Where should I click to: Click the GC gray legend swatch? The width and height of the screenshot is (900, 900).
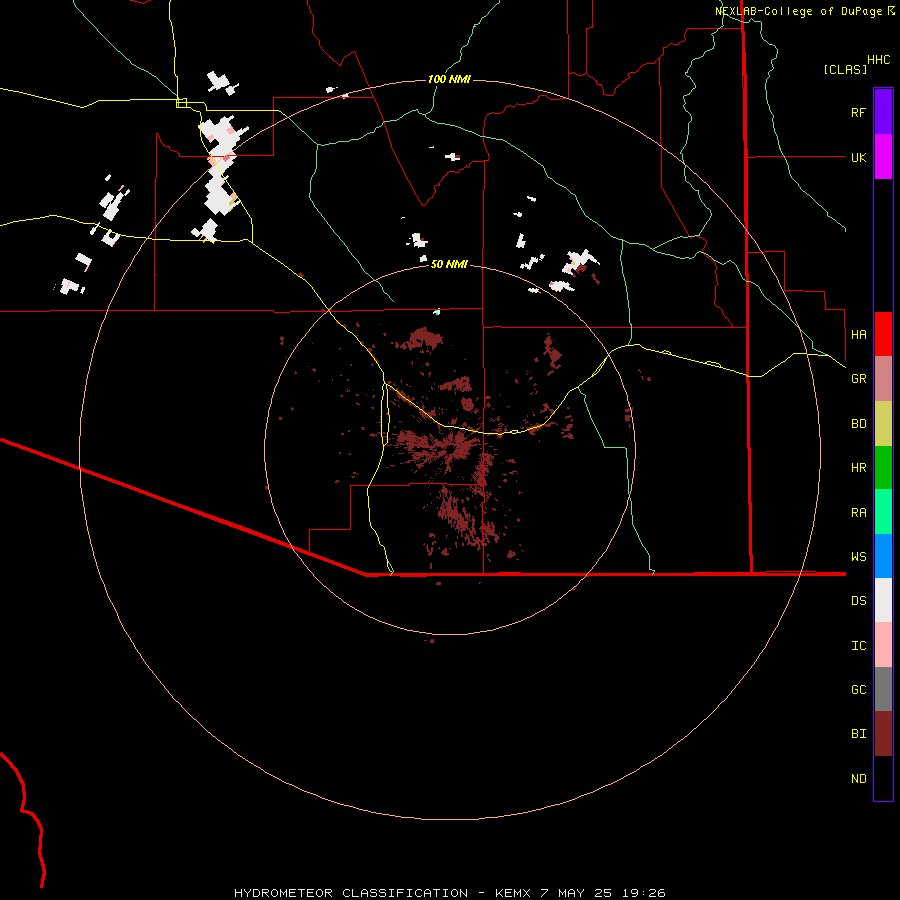883,689
